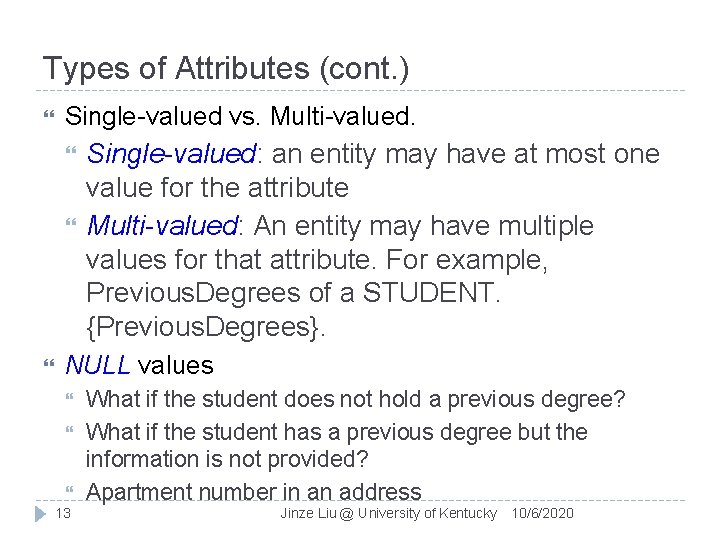Click the italic blue "Single-valued" term
720x540 pixels.
point(172,154)
